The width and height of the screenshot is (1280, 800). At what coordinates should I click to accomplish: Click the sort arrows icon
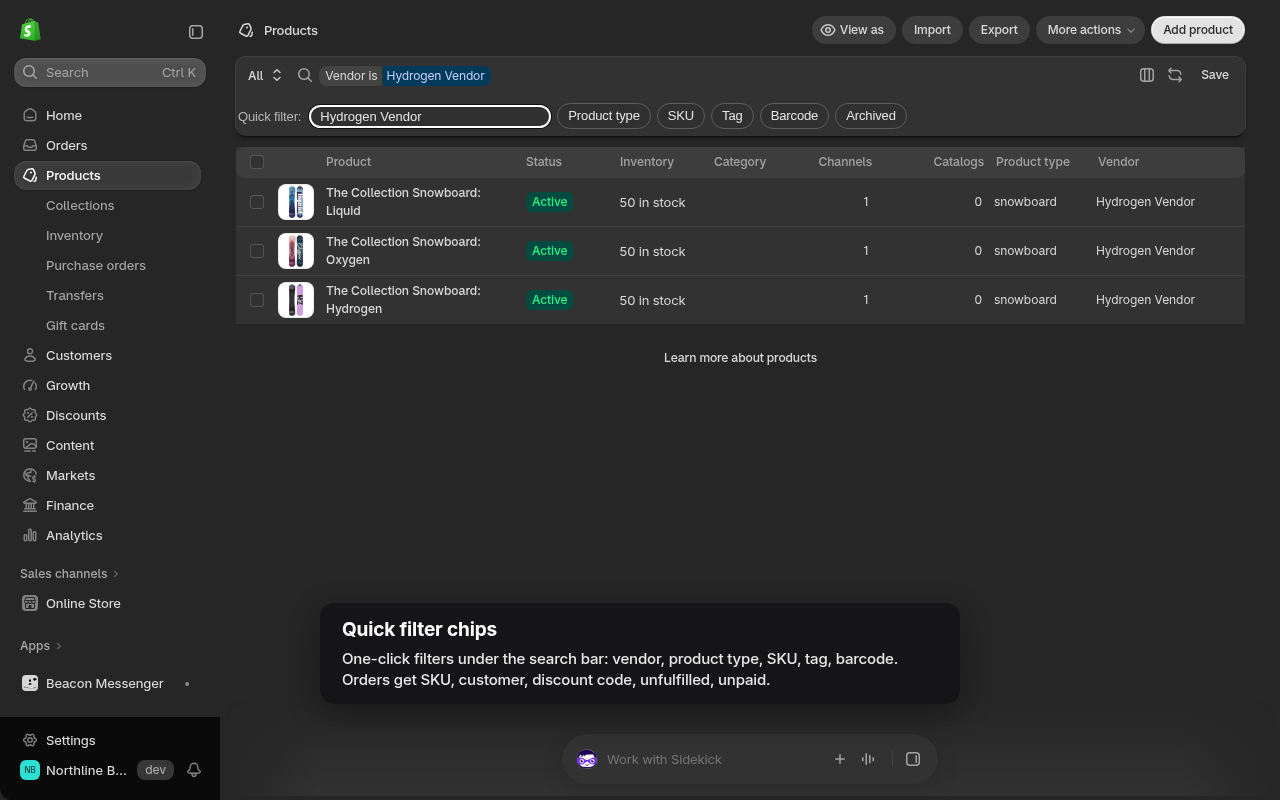pos(1175,75)
